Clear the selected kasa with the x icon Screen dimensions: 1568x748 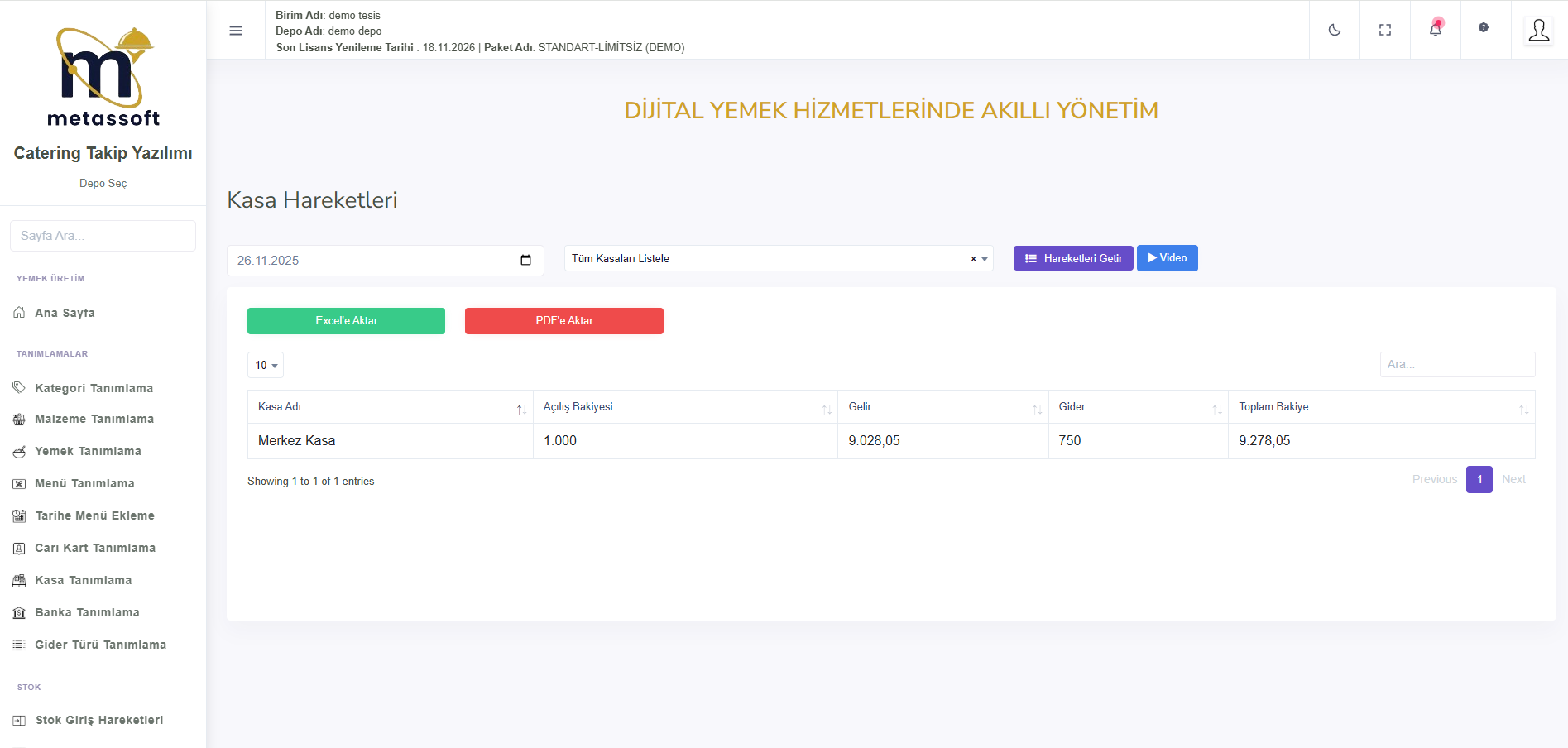point(973,259)
